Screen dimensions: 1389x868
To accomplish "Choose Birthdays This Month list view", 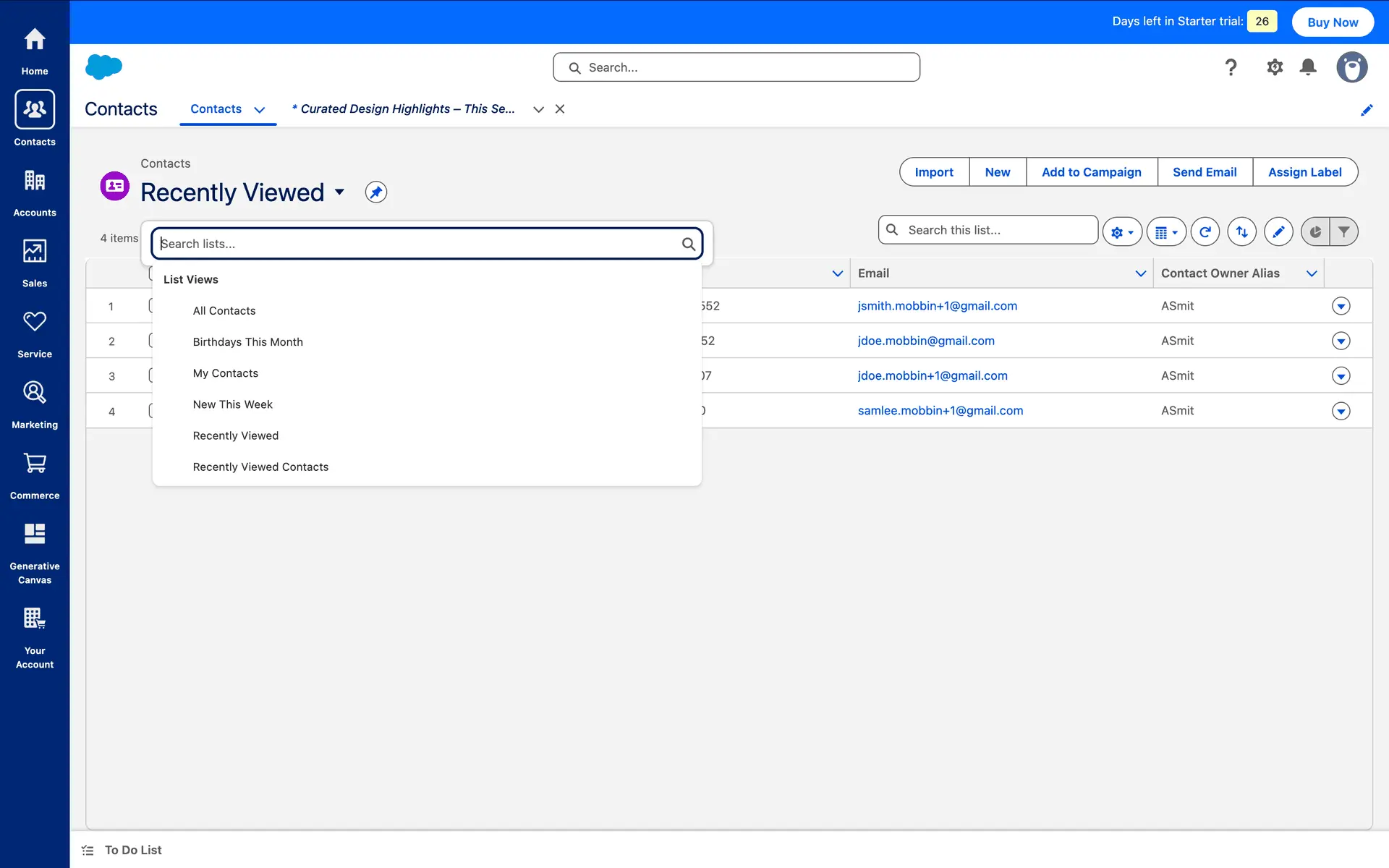I will tap(247, 342).
